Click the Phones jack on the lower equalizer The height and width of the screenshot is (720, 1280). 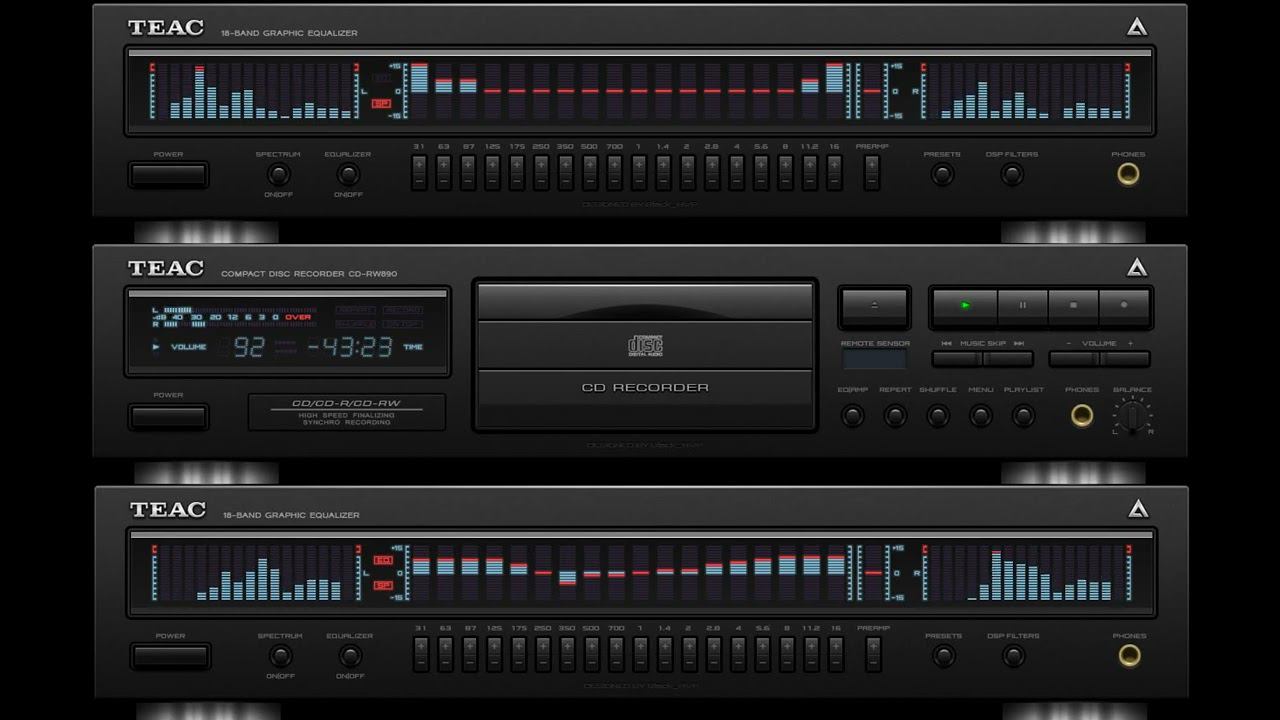pos(1129,655)
